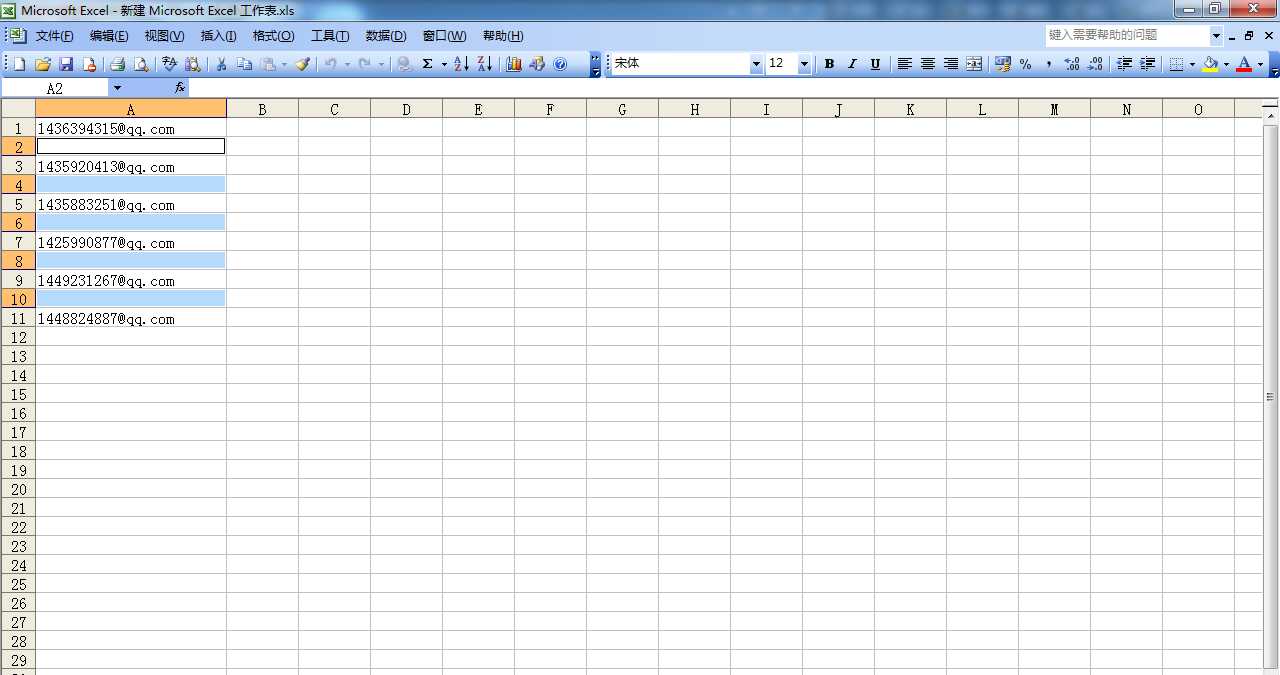The height and width of the screenshot is (675, 1280).
Task: Open the 数据(D) menu
Action: click(x=386, y=36)
